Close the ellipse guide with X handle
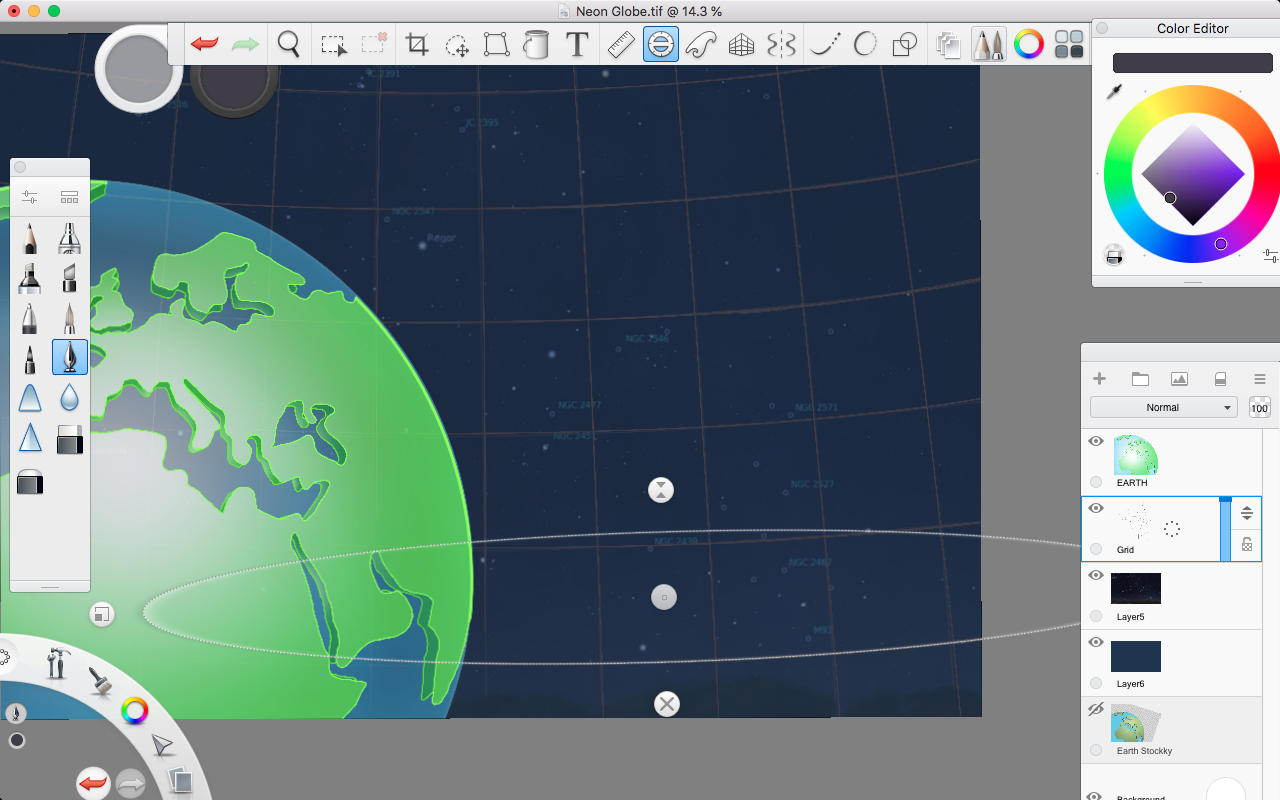This screenshot has height=800, width=1280. point(666,704)
